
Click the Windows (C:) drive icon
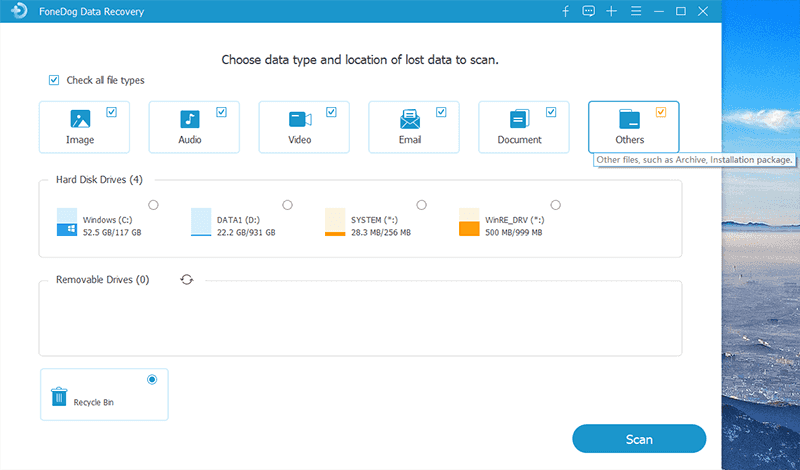67,222
